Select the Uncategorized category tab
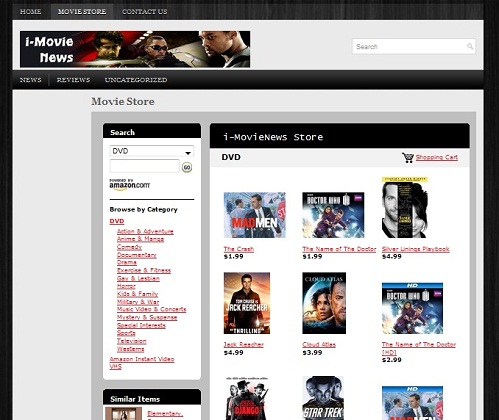 136,80
